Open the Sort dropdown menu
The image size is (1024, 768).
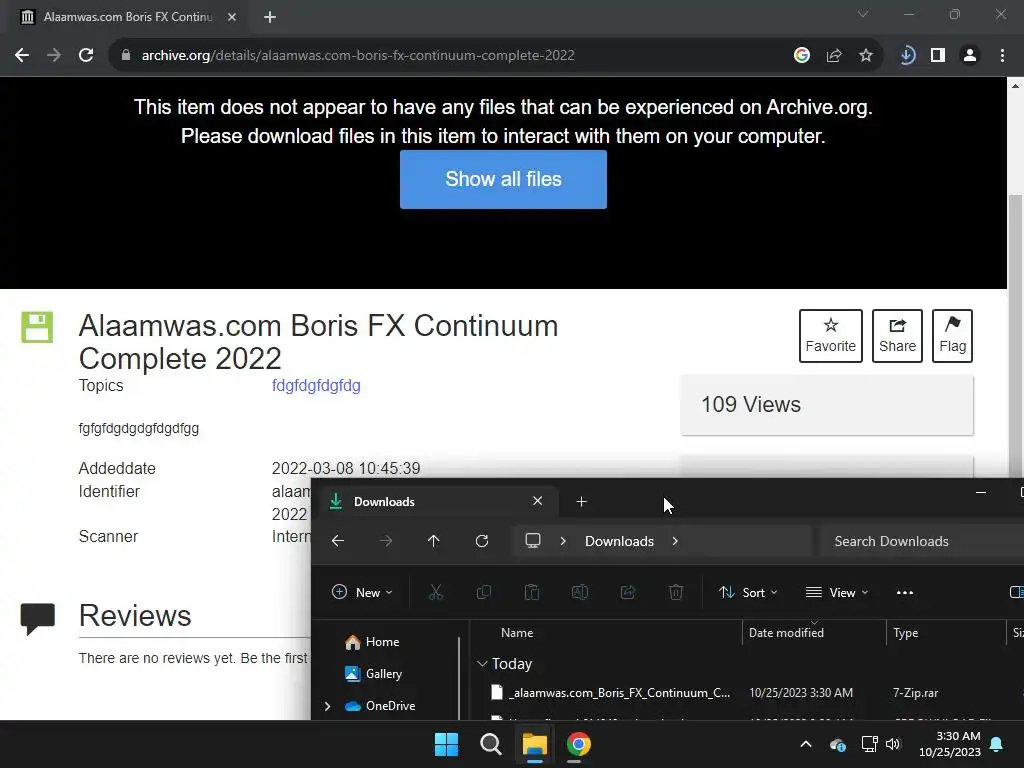748,592
